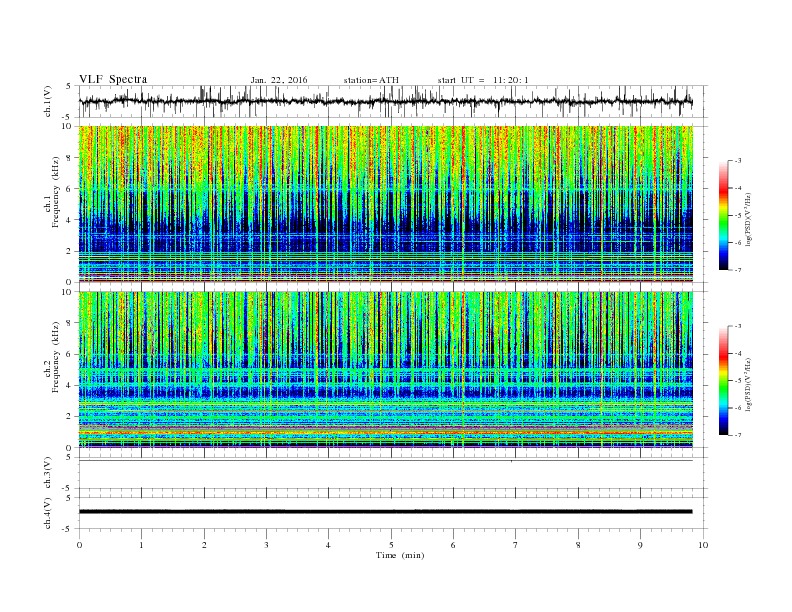Click the "ch.3(V)" axis label
Image resolution: width=792 pixels, height=612 pixels.
pyautogui.click(x=48, y=473)
